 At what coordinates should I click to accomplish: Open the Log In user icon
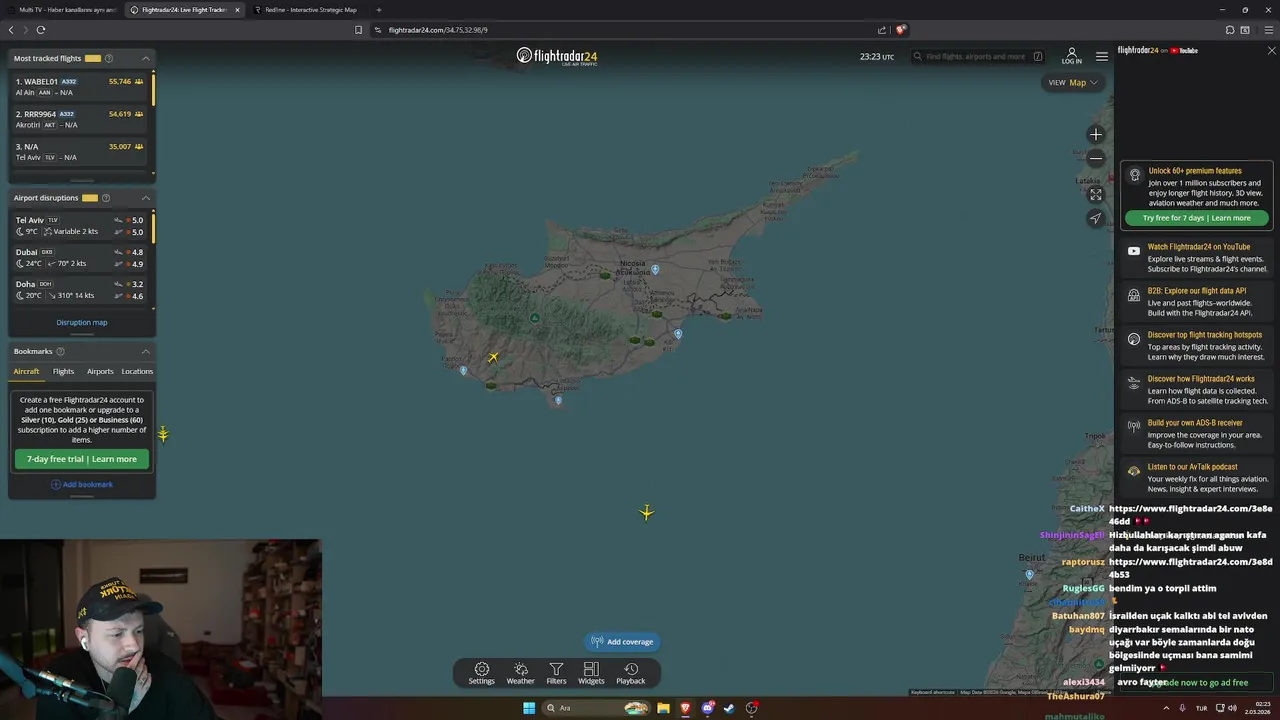point(1071,56)
